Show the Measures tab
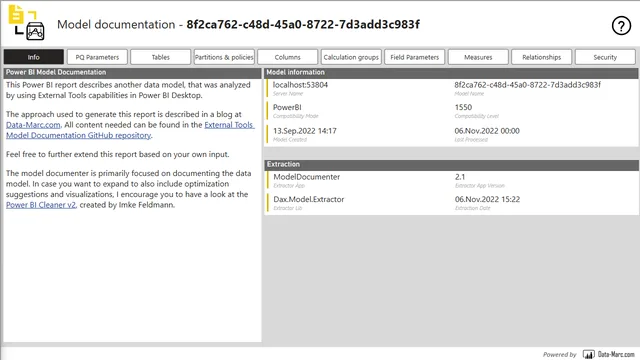 tap(478, 57)
